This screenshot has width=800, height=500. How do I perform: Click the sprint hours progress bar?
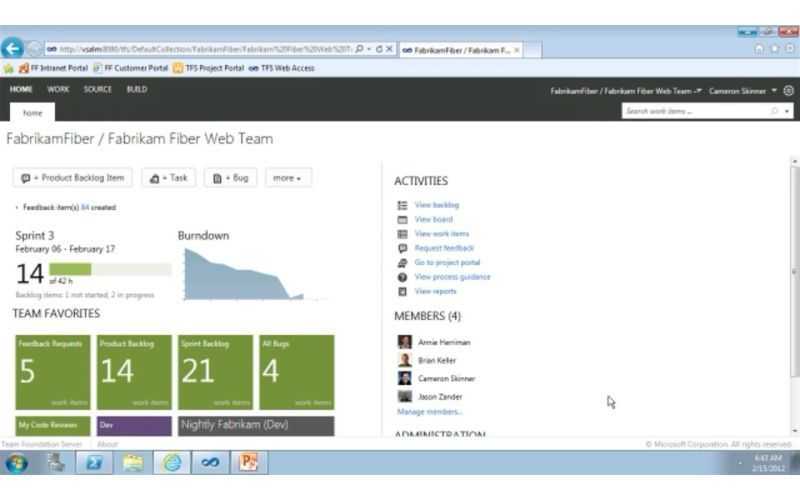click(x=110, y=269)
